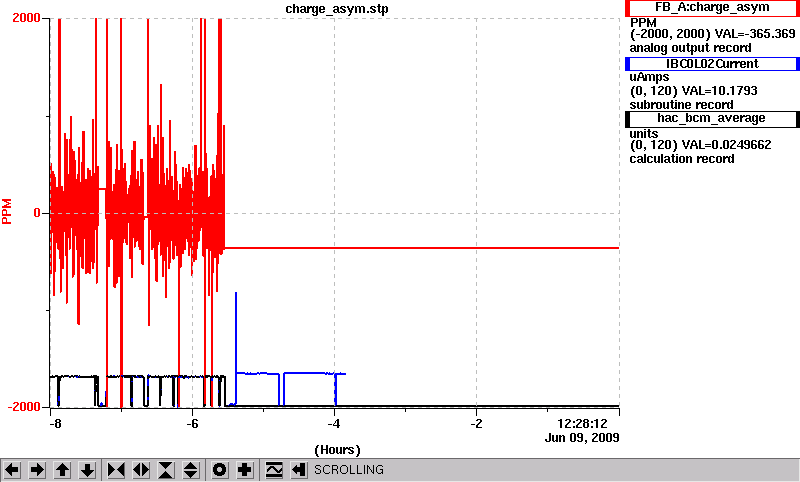
Task: Click the 12:28:12 timestamp
Action: [582, 424]
